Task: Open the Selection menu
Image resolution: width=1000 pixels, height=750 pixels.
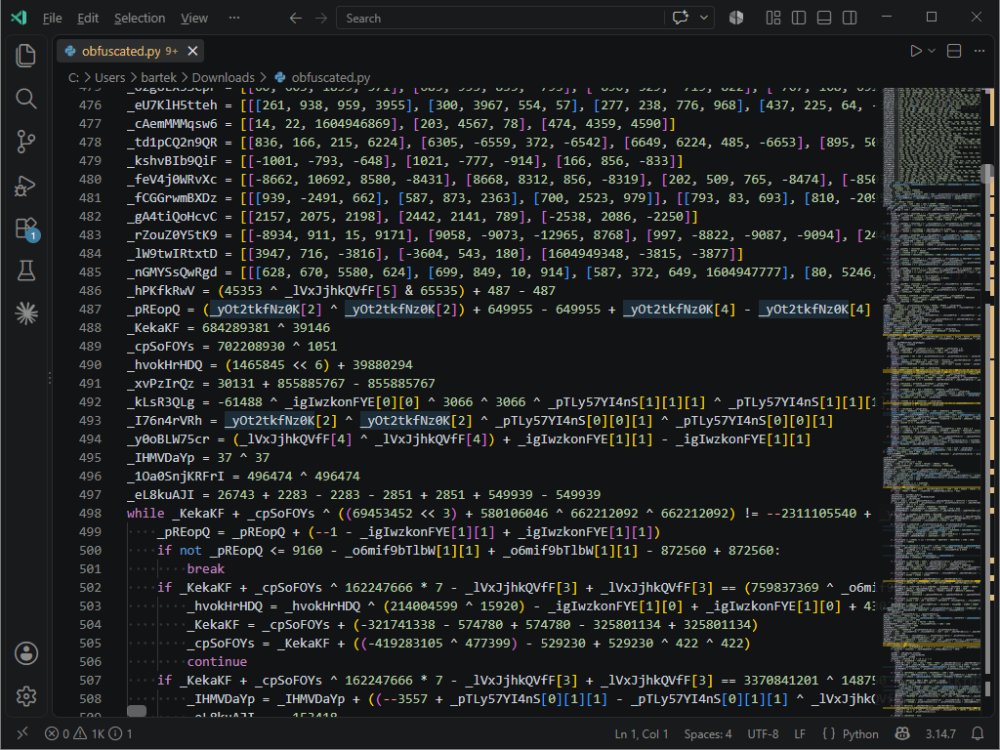Action: pyautogui.click(x=139, y=18)
